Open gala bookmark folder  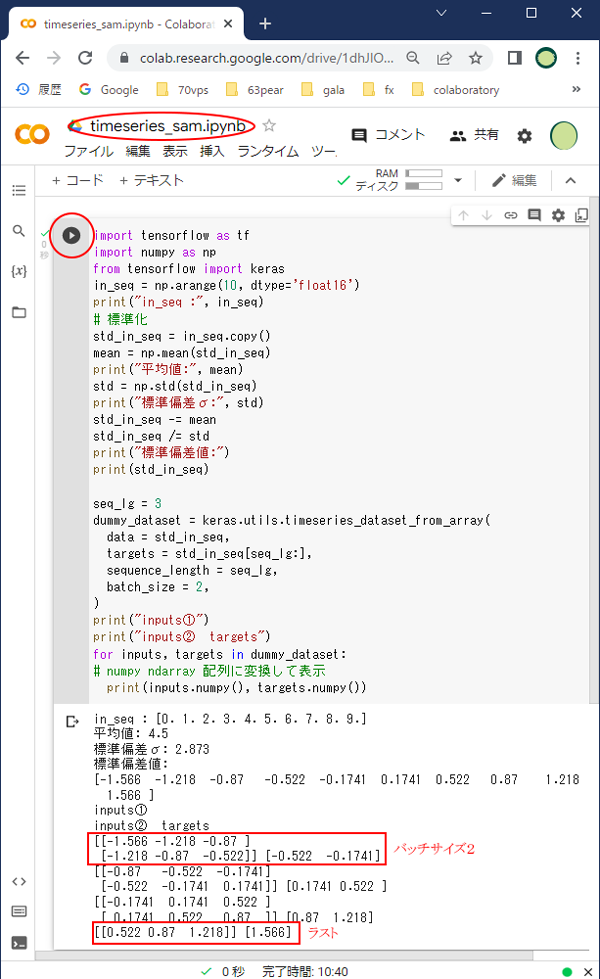323,89
